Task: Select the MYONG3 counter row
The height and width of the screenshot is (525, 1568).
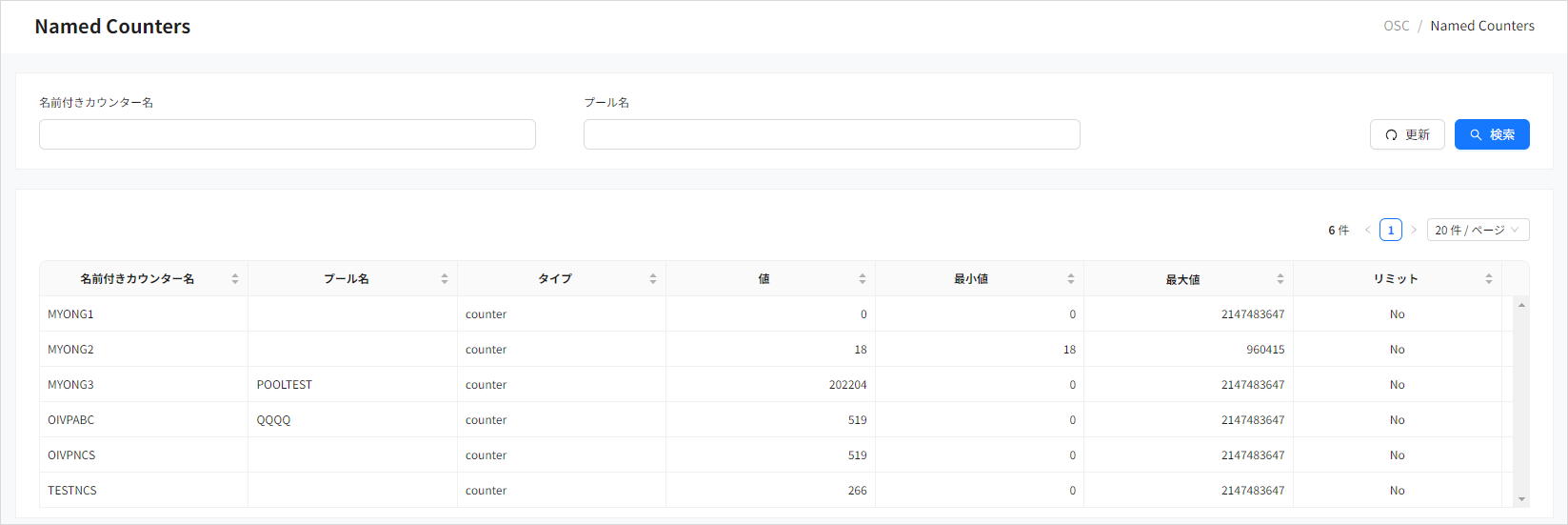Action: coord(71,385)
